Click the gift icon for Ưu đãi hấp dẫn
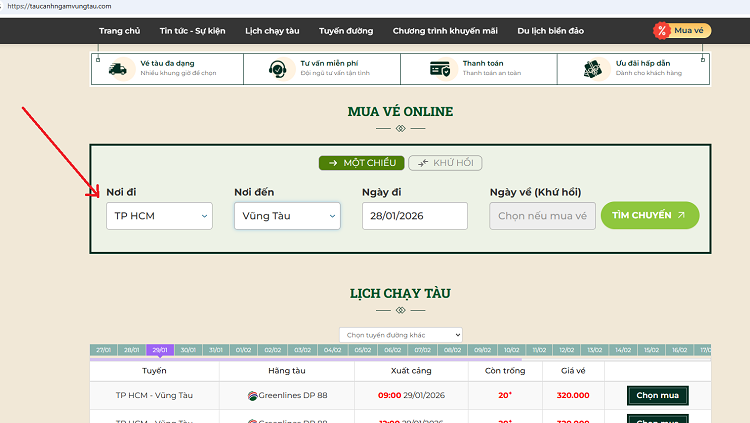 598,69
